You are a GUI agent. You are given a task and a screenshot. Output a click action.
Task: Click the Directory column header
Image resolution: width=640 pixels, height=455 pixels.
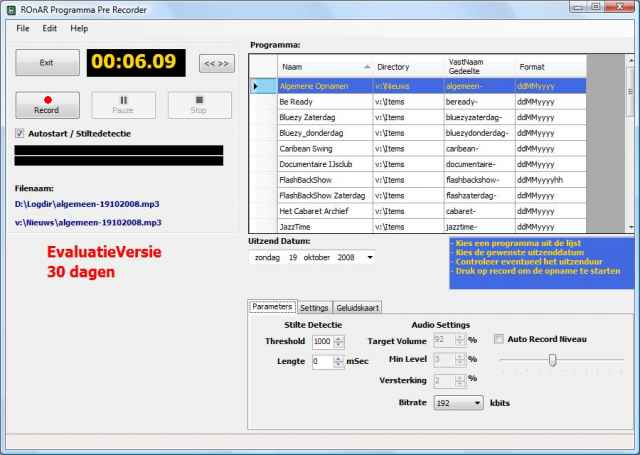(408, 67)
